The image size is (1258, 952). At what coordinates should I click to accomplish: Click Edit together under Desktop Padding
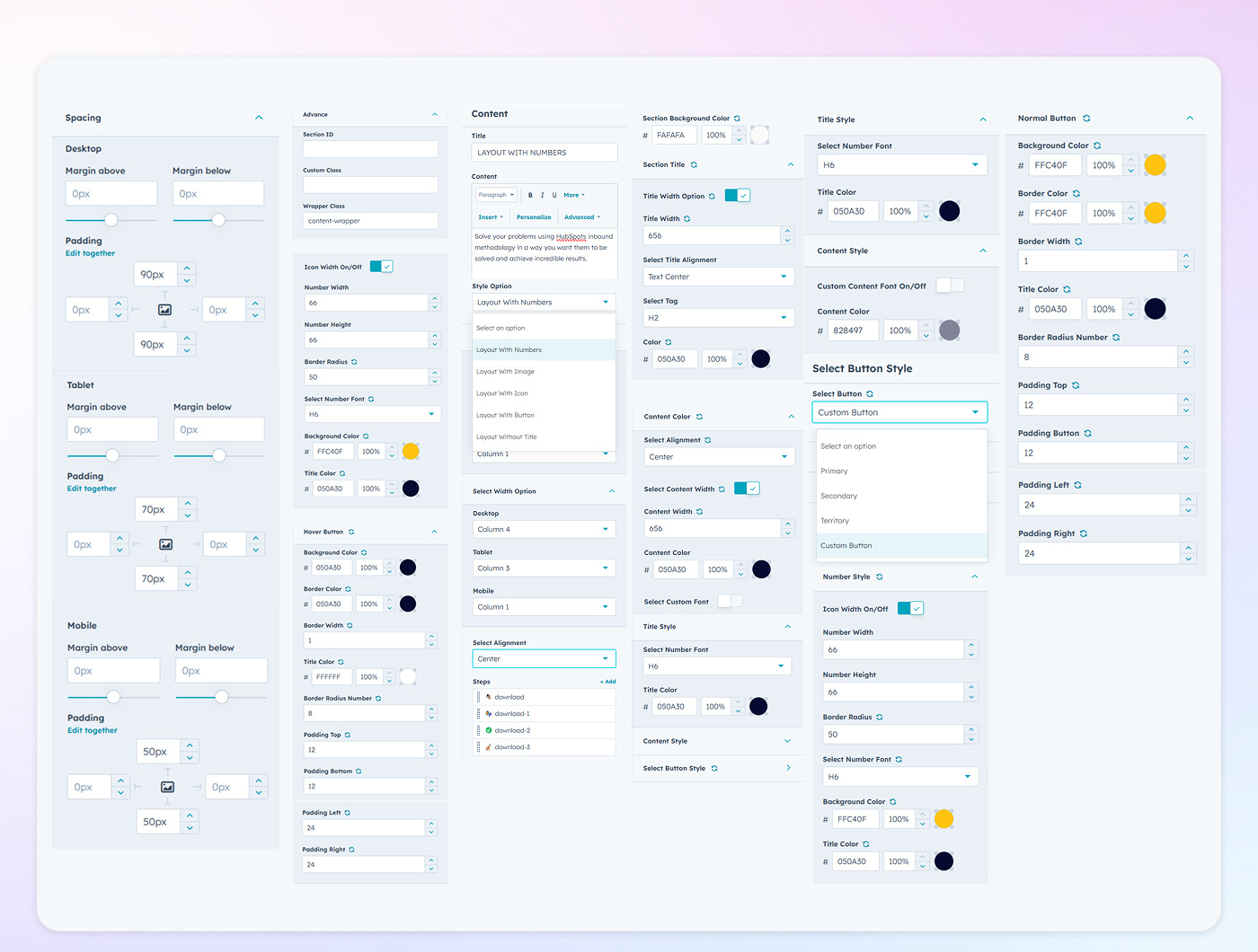pos(90,253)
